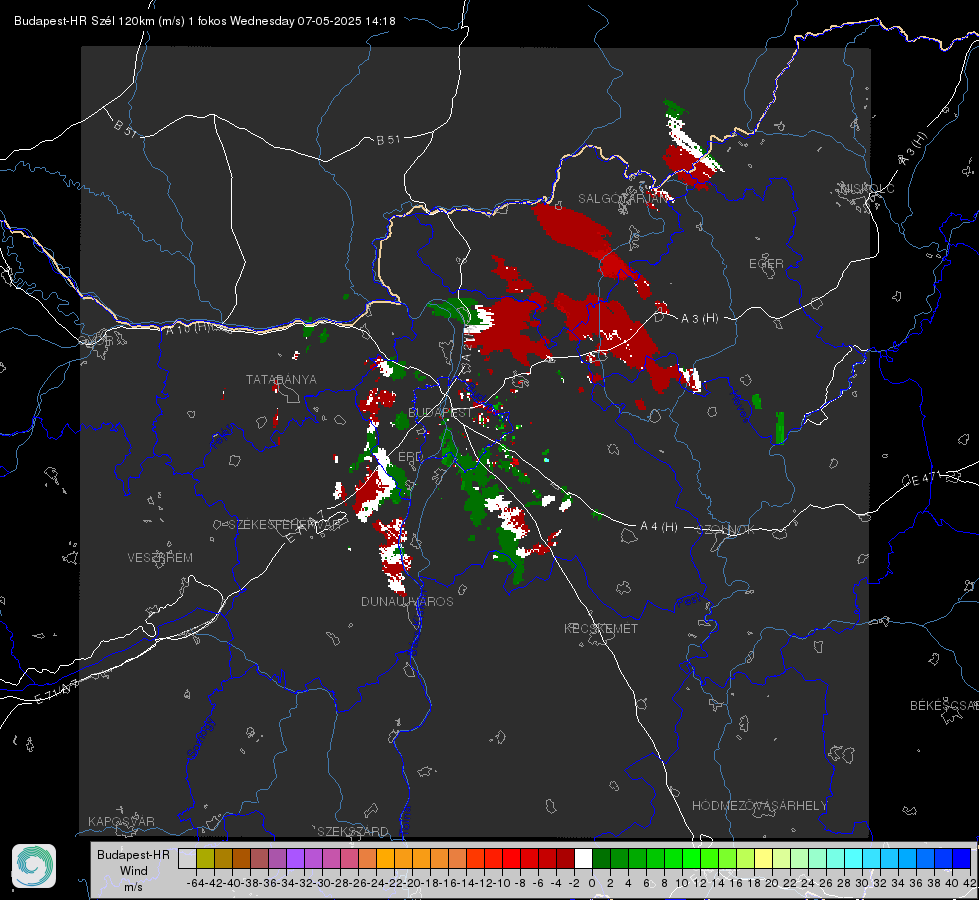Select the white swatch left of the 0 mark
The width and height of the screenshot is (979, 900).
click(x=583, y=858)
